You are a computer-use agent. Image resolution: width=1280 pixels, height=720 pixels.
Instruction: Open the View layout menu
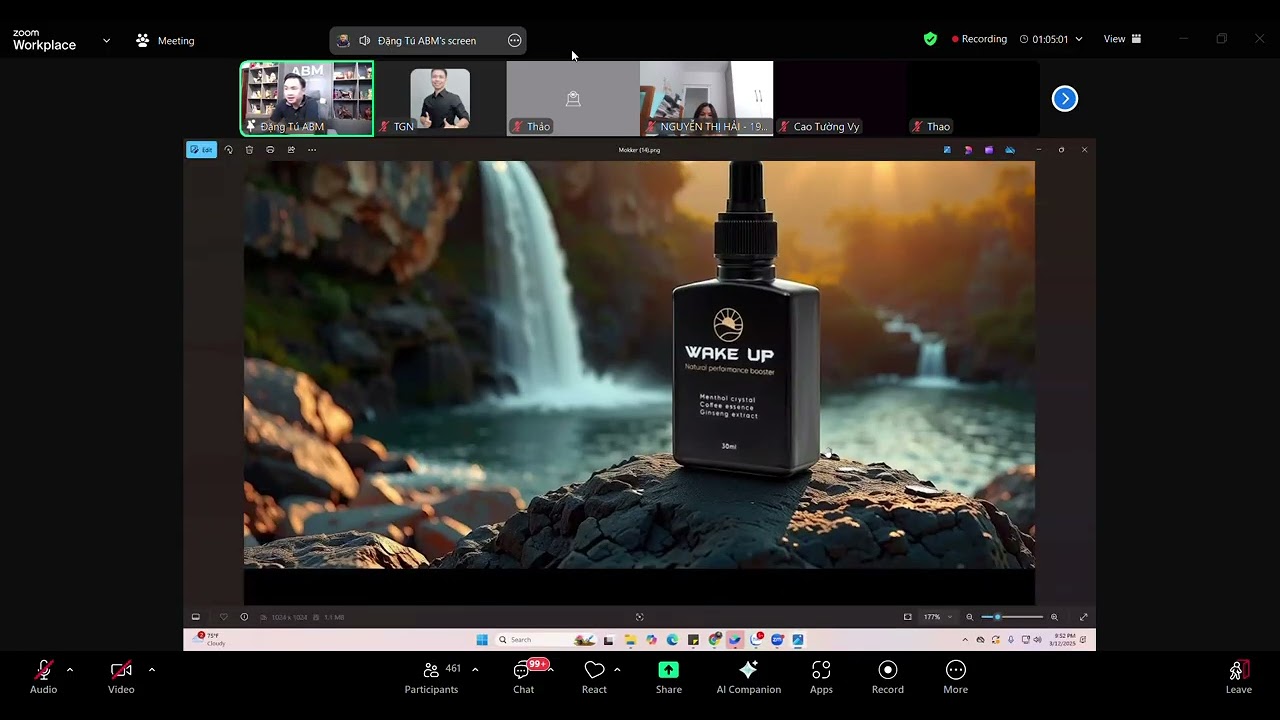[x=1122, y=39]
